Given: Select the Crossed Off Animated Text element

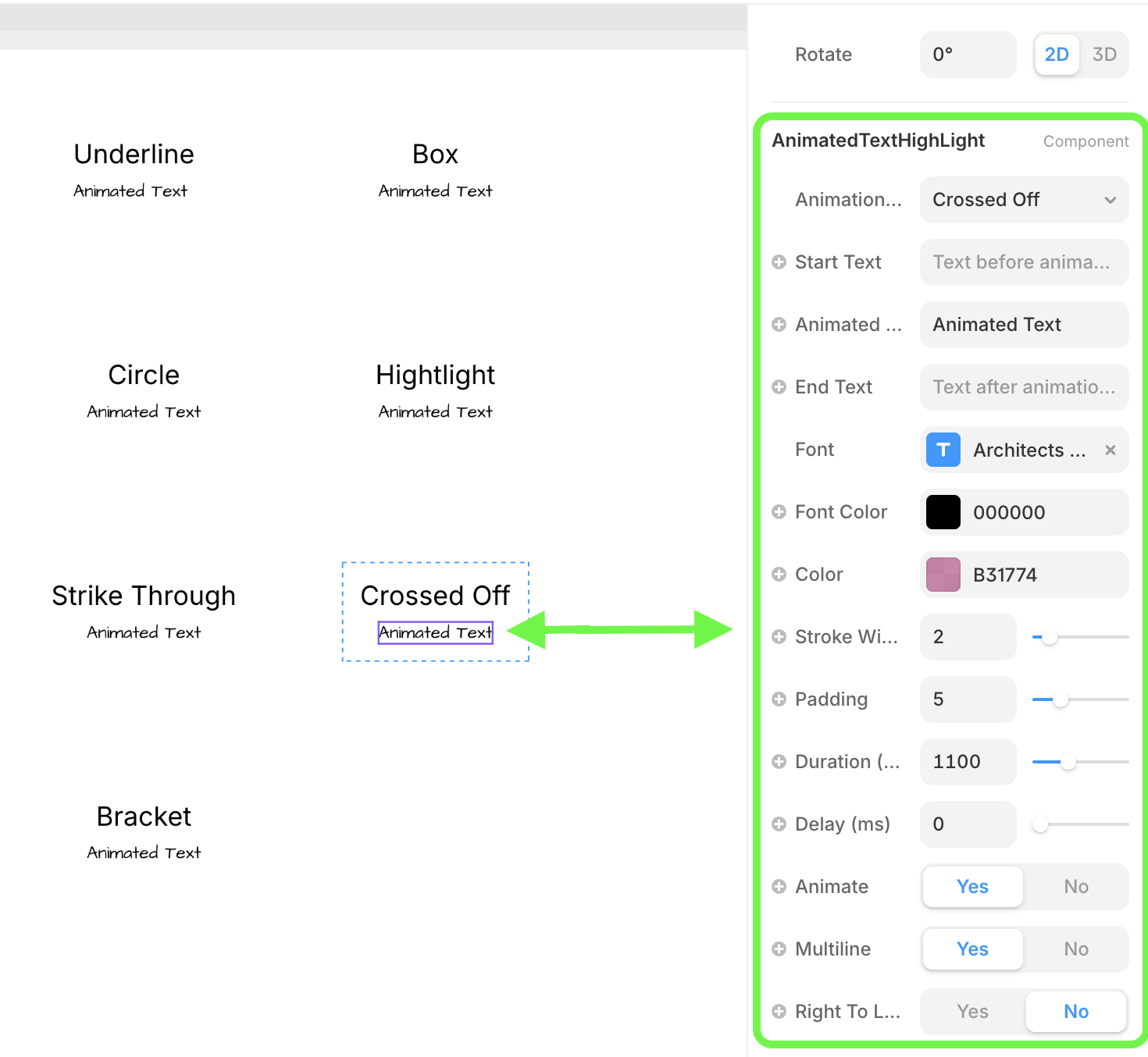Looking at the screenshot, I should point(435,632).
